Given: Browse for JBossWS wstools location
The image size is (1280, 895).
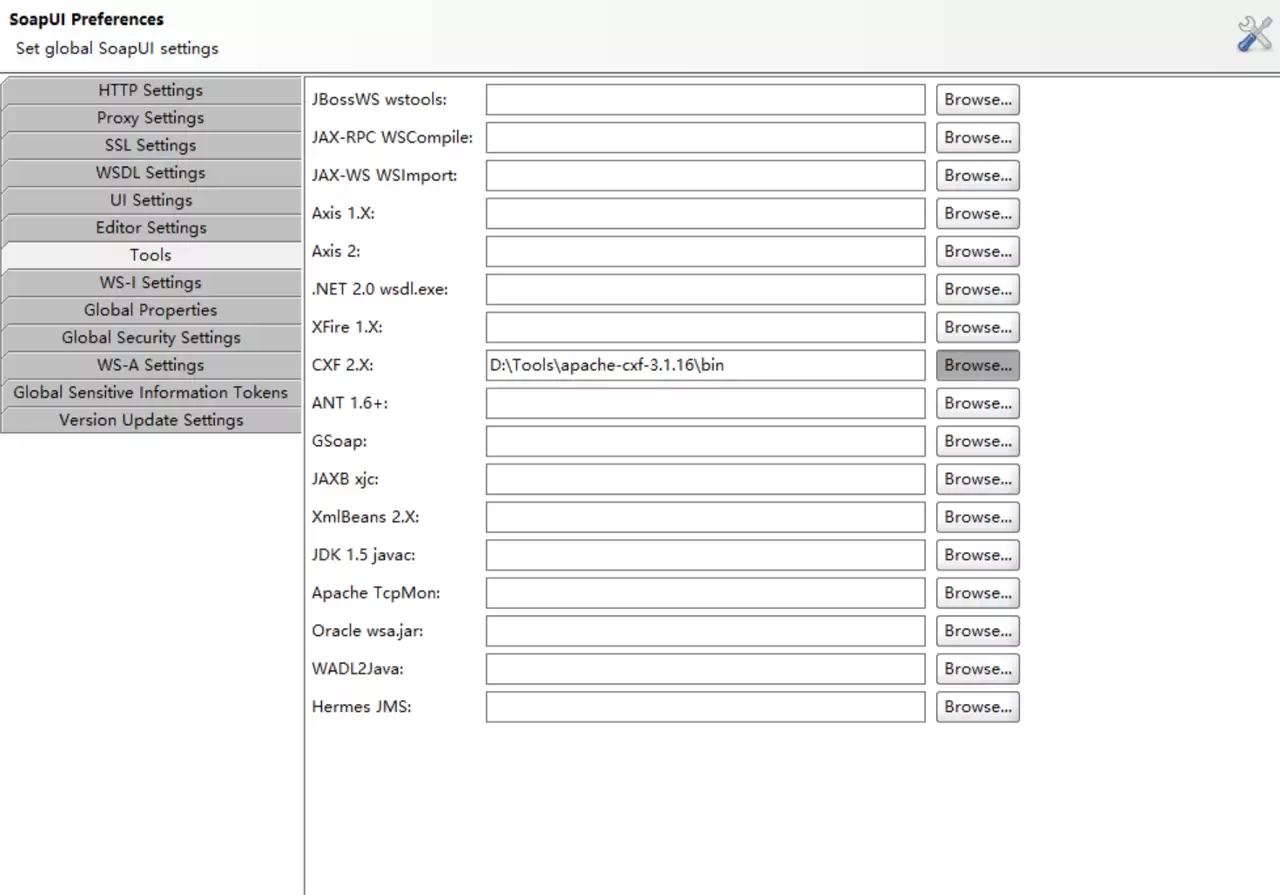Looking at the screenshot, I should (978, 99).
